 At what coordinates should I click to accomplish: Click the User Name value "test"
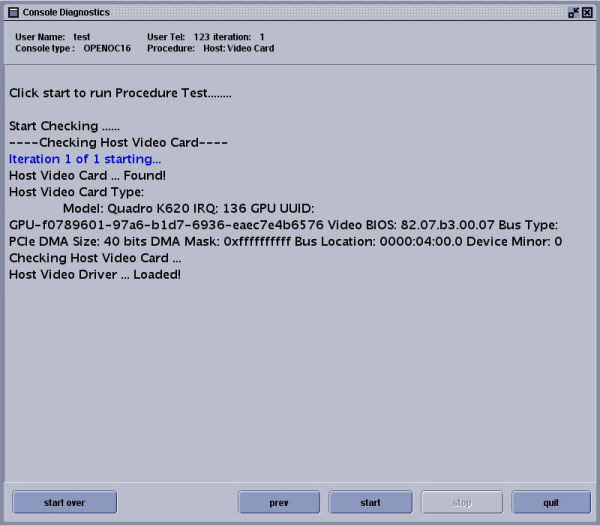(x=82, y=37)
